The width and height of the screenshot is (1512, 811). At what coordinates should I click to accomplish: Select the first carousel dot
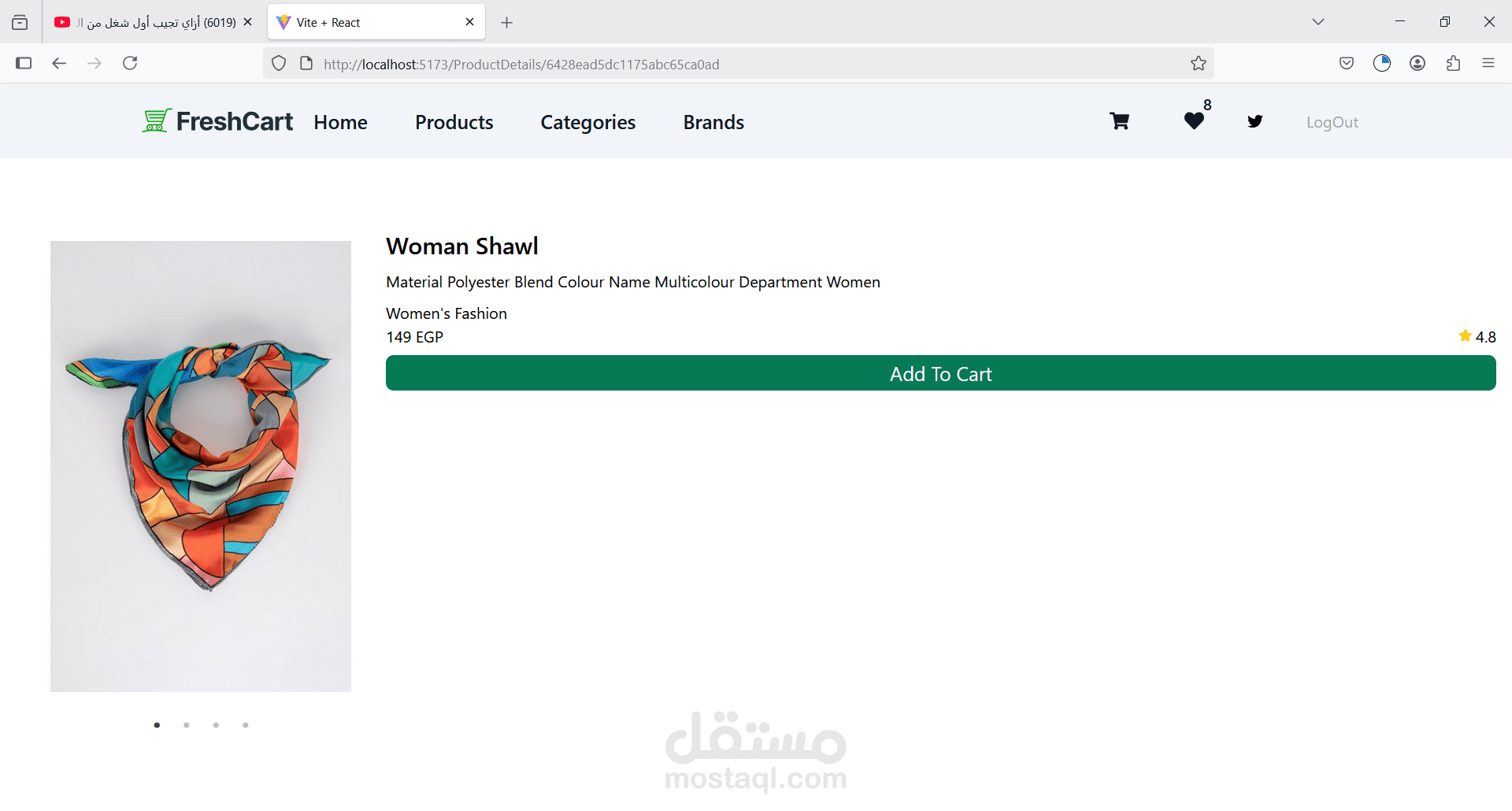click(157, 725)
